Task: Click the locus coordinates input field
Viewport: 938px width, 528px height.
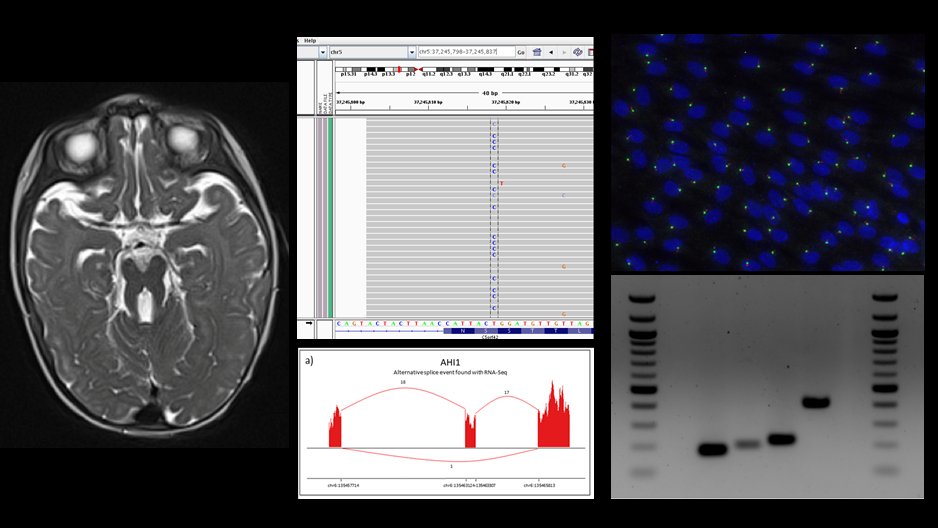Action: coord(466,52)
